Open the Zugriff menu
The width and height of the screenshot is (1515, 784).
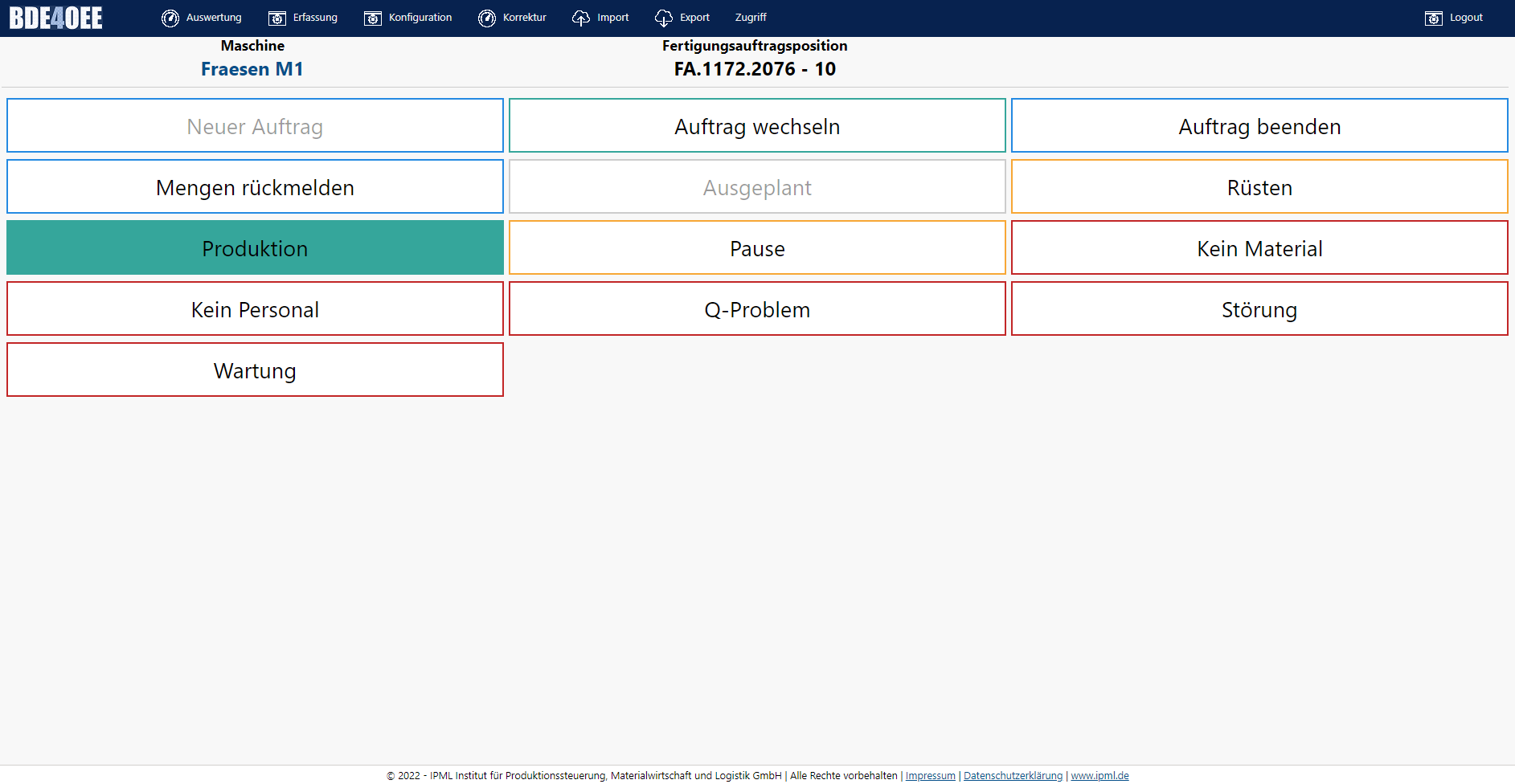click(x=750, y=18)
